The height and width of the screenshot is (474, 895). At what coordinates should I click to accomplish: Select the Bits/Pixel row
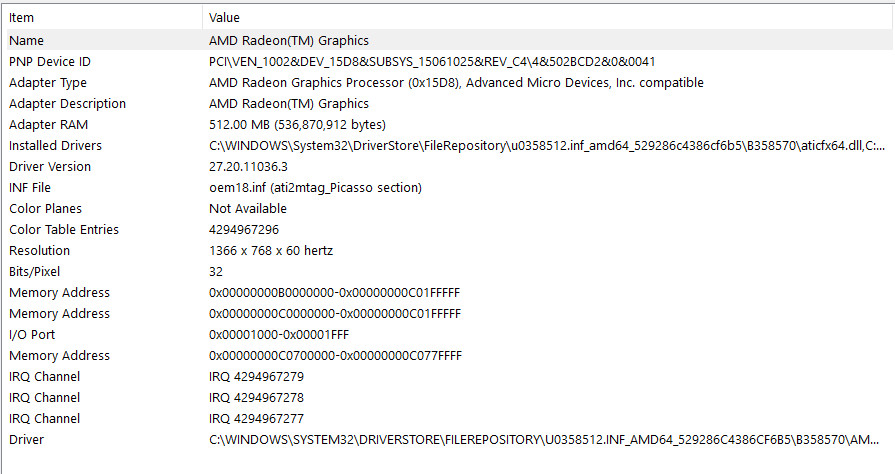pos(448,272)
